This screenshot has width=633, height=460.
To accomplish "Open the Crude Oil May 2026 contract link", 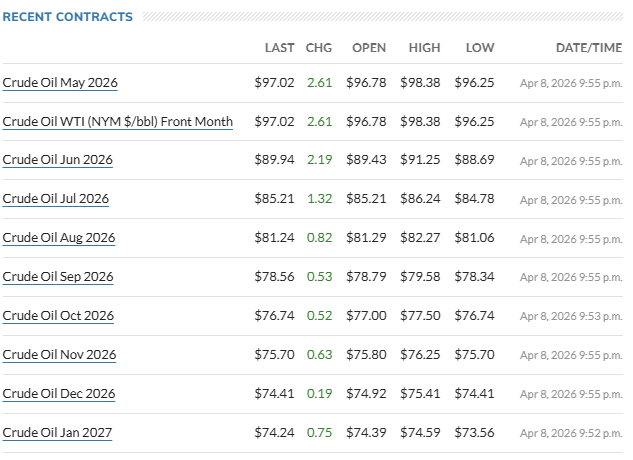I will pos(60,83).
